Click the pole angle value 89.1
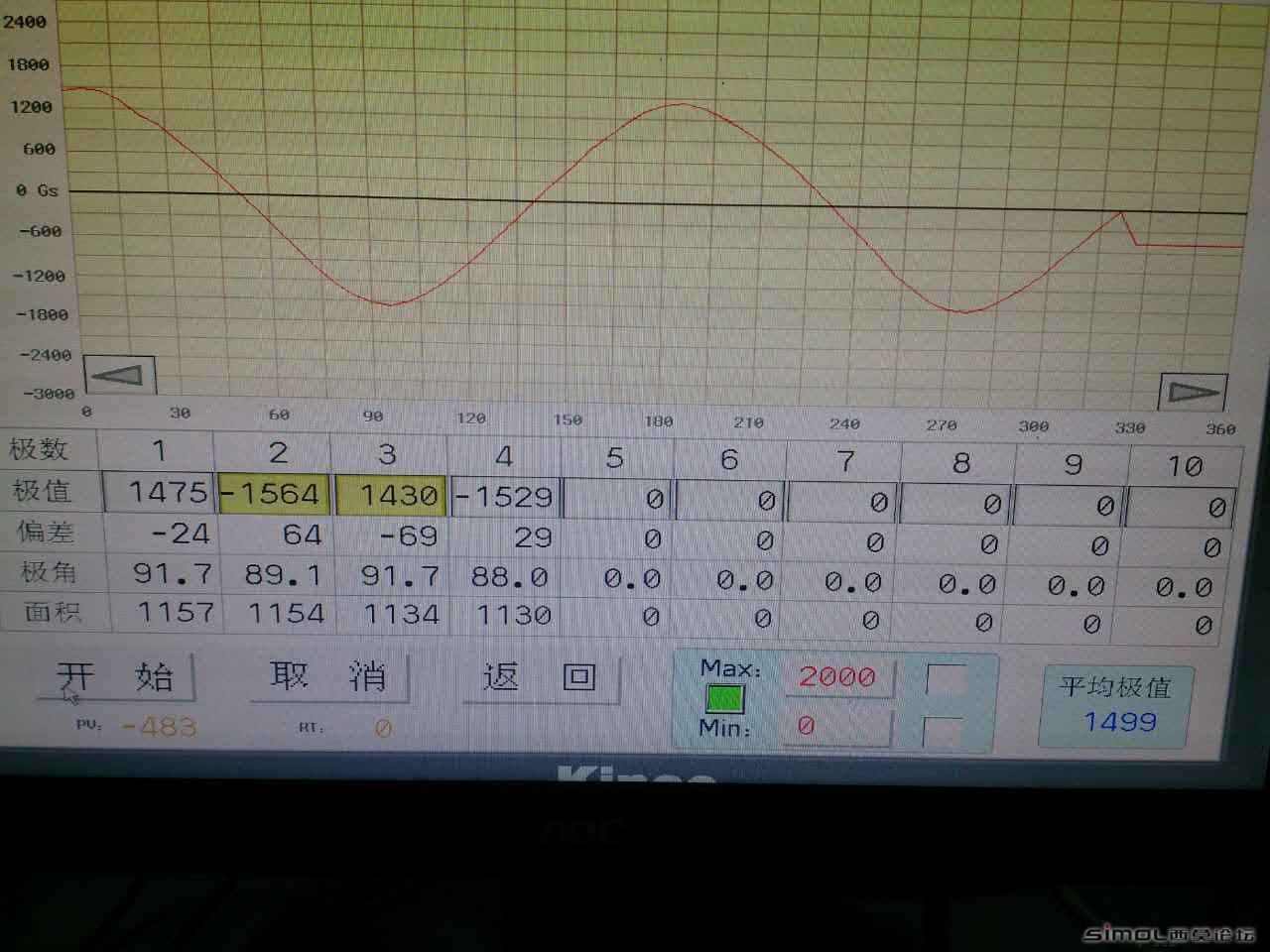 click(x=286, y=575)
